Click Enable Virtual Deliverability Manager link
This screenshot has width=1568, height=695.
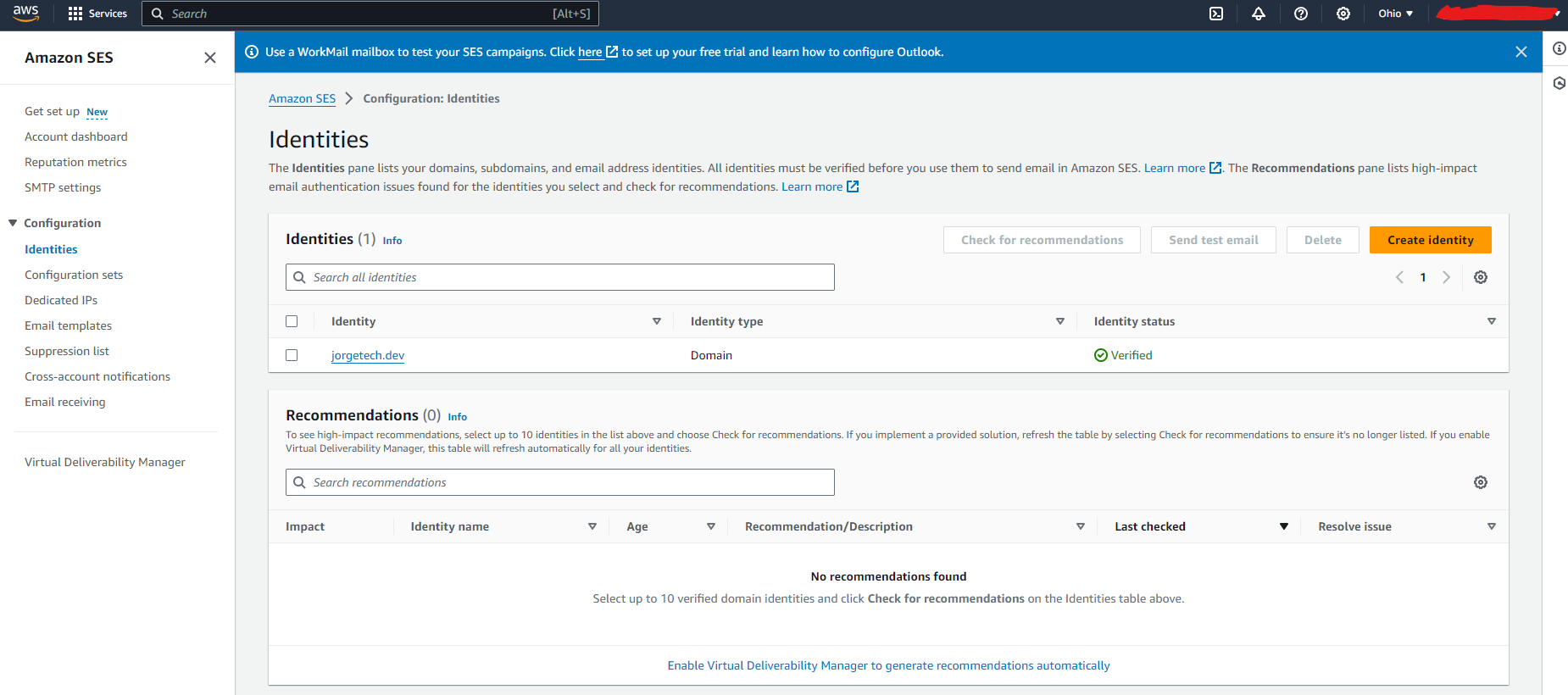pyautogui.click(x=888, y=665)
